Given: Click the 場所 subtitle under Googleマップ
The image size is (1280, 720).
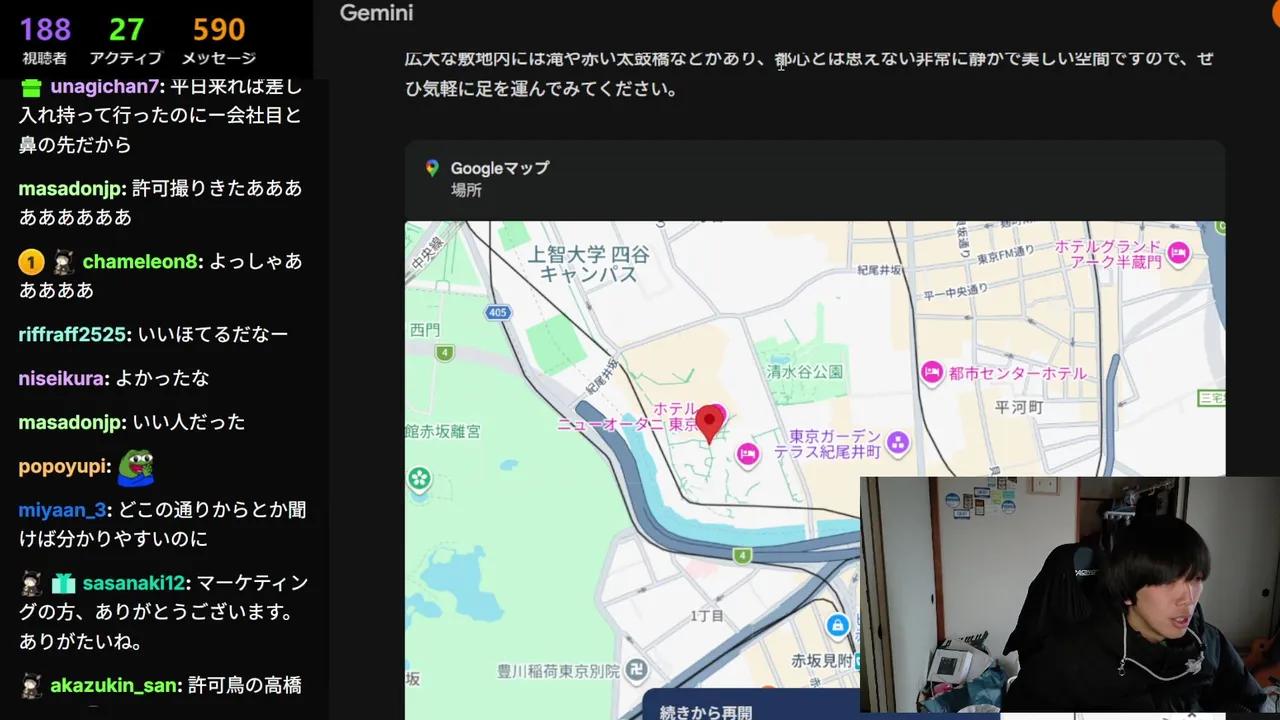Looking at the screenshot, I should [466, 190].
